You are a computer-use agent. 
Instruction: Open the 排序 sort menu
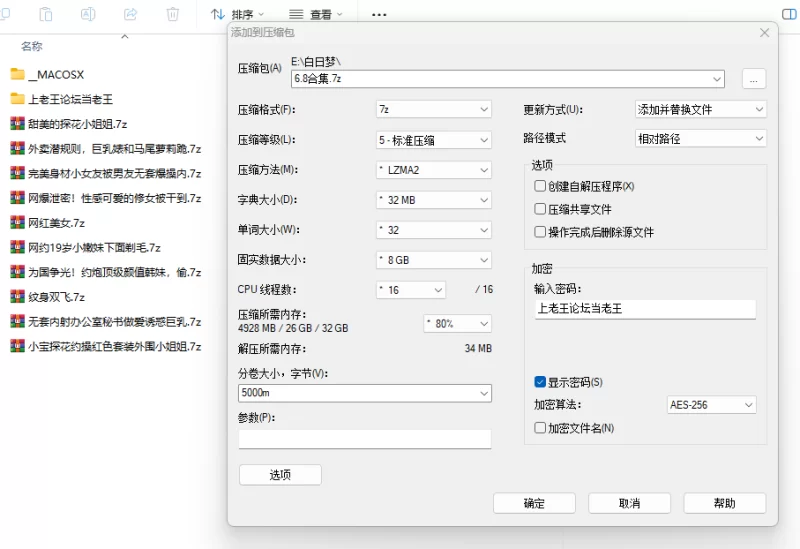click(238, 15)
